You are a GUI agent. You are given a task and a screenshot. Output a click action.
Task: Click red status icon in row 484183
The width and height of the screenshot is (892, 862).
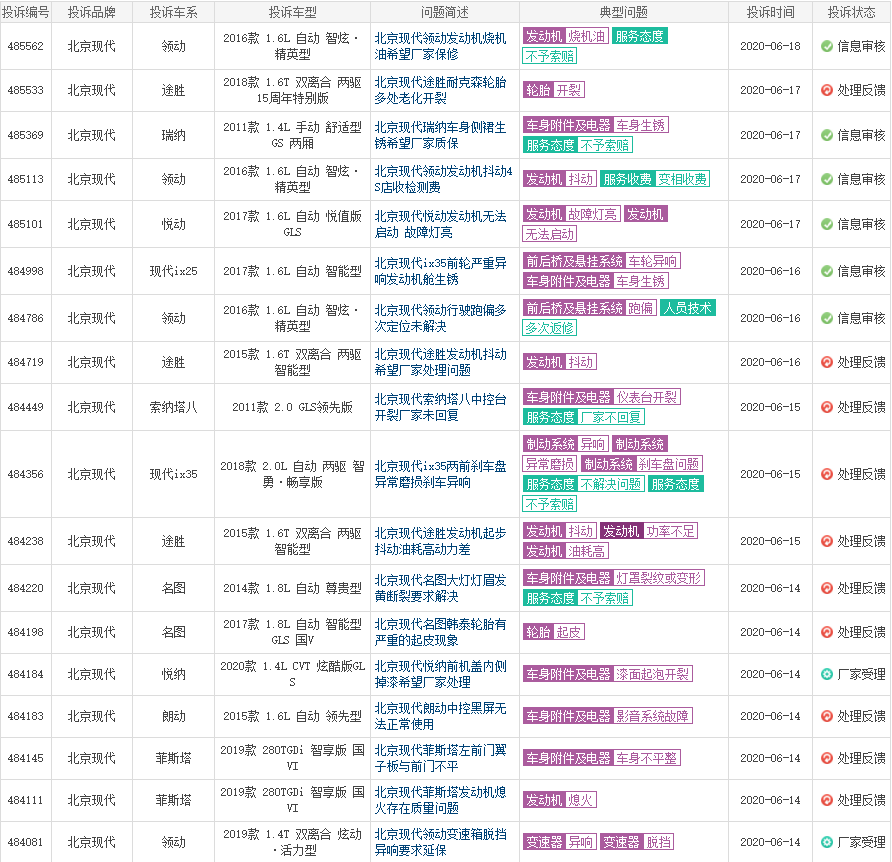coord(827,716)
